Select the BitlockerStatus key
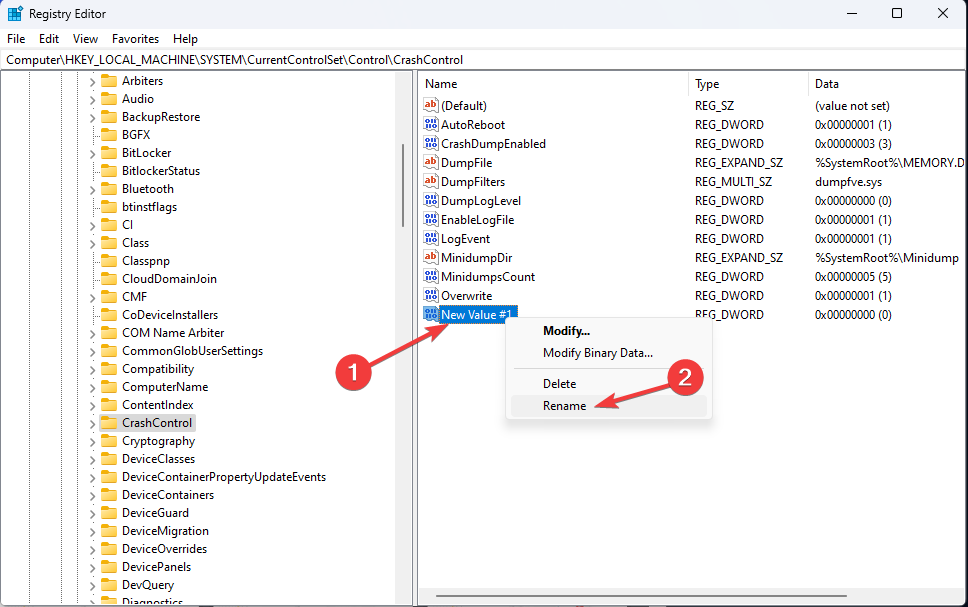Screen dimensions: 968x607 point(161,171)
